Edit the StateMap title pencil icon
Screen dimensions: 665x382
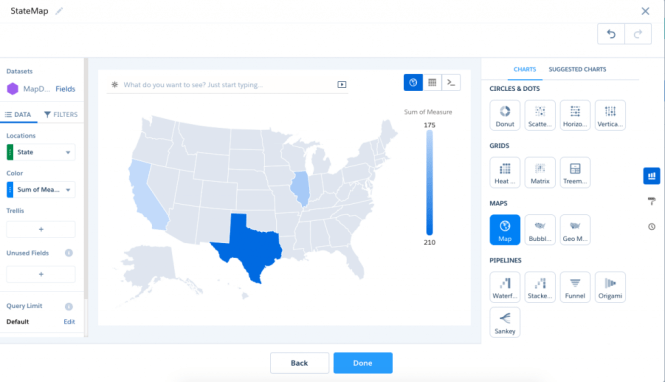[59, 11]
